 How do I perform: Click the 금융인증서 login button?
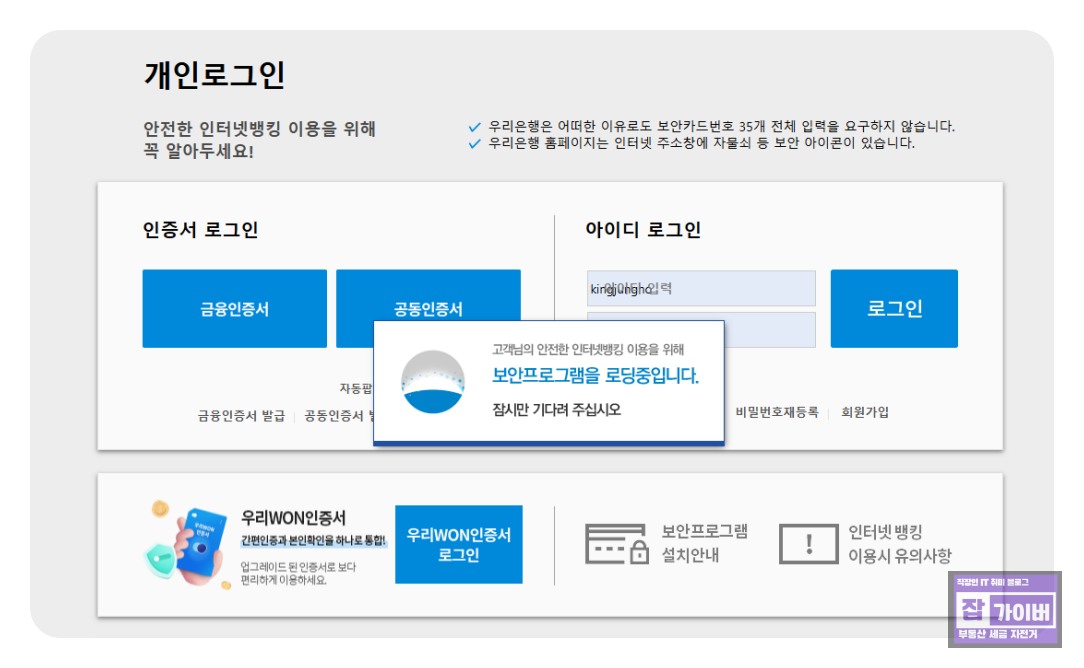[234, 308]
